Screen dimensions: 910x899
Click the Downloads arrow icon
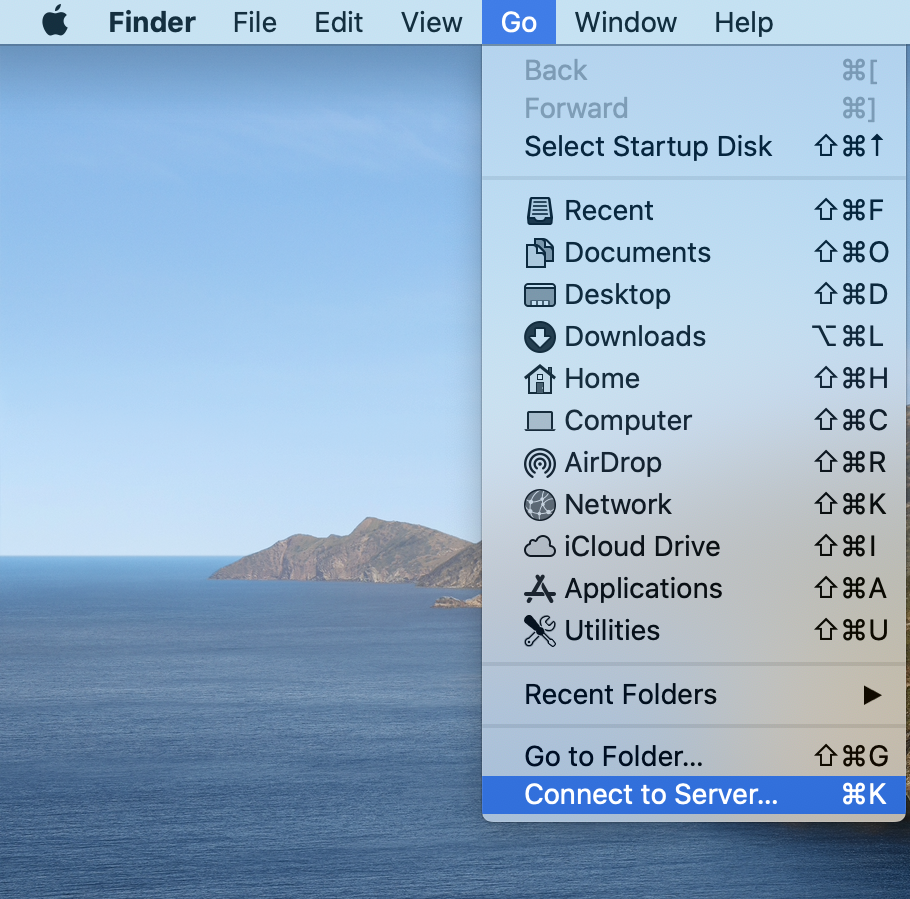pos(540,337)
